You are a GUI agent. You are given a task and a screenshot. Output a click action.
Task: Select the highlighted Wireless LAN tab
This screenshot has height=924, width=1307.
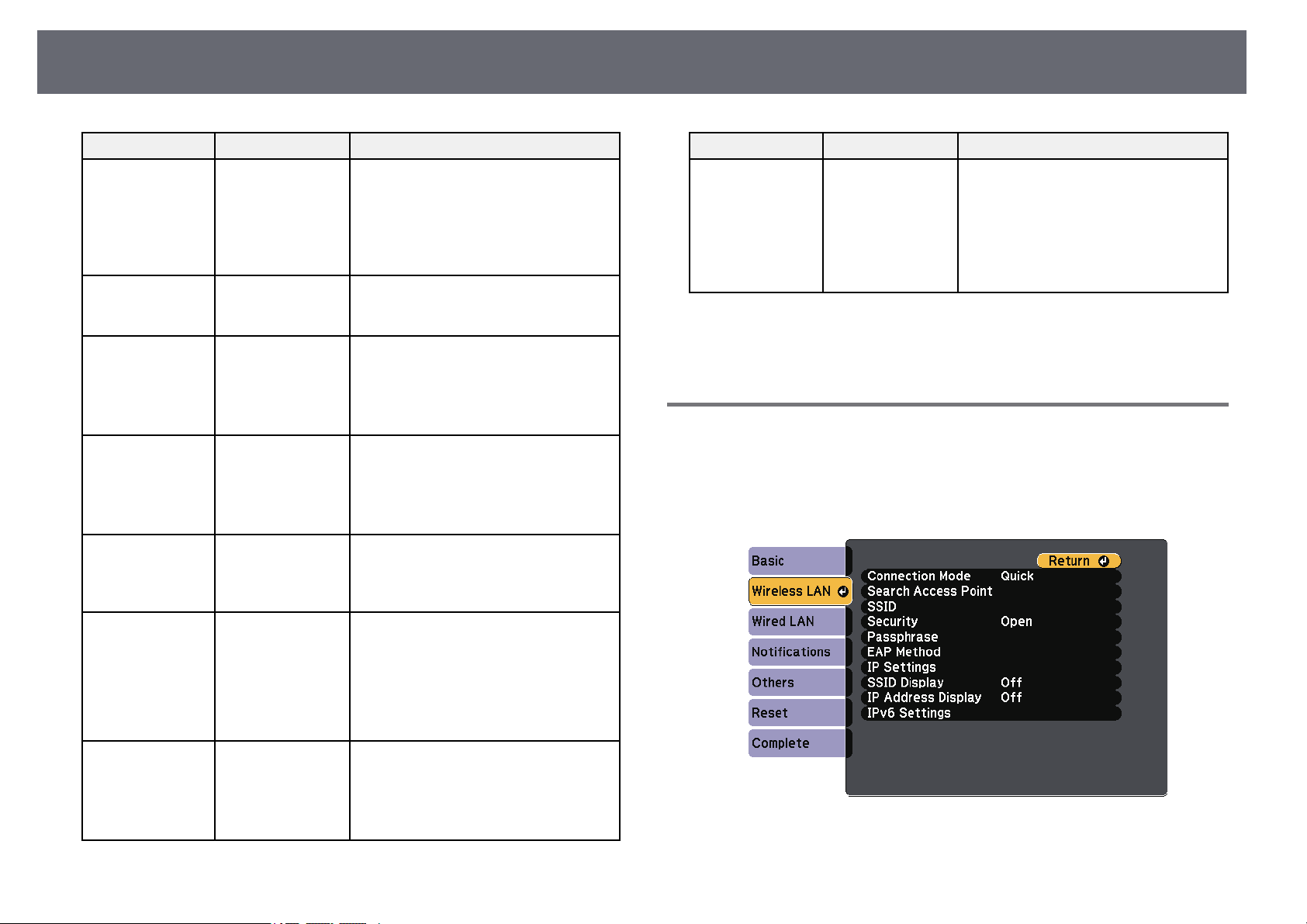(x=800, y=591)
